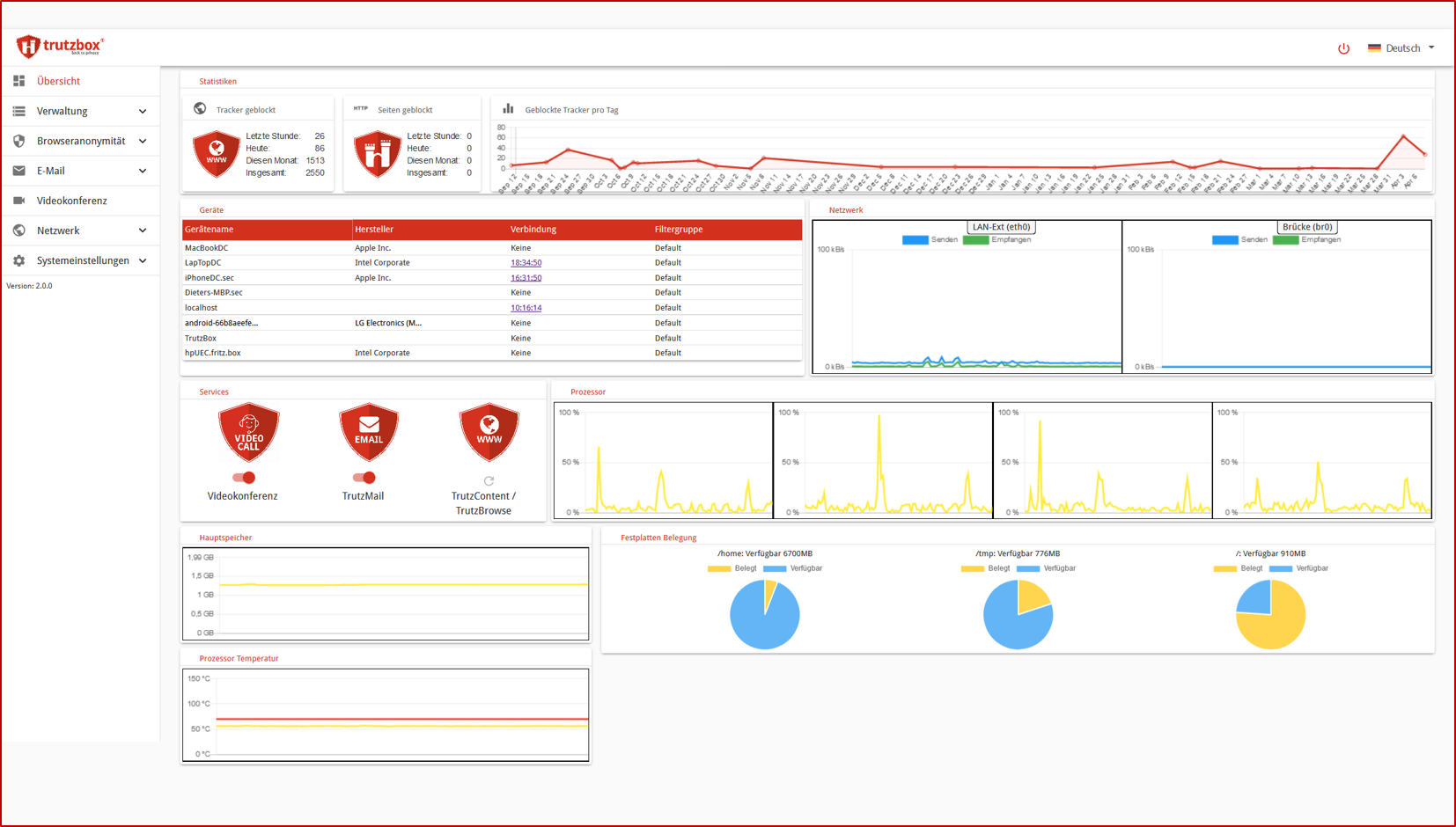Toggle the Videokonferenz service switch
1456x827 pixels.
tap(244, 478)
